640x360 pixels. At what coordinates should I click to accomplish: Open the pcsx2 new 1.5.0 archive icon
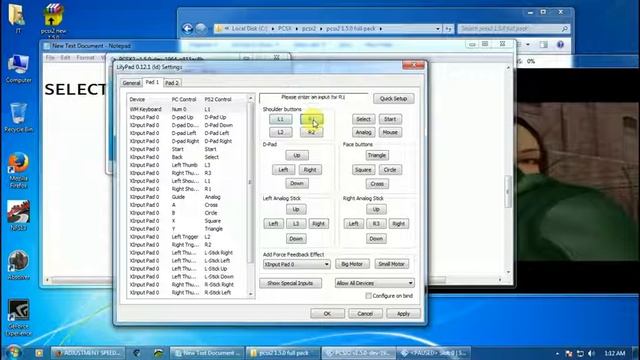53,20
